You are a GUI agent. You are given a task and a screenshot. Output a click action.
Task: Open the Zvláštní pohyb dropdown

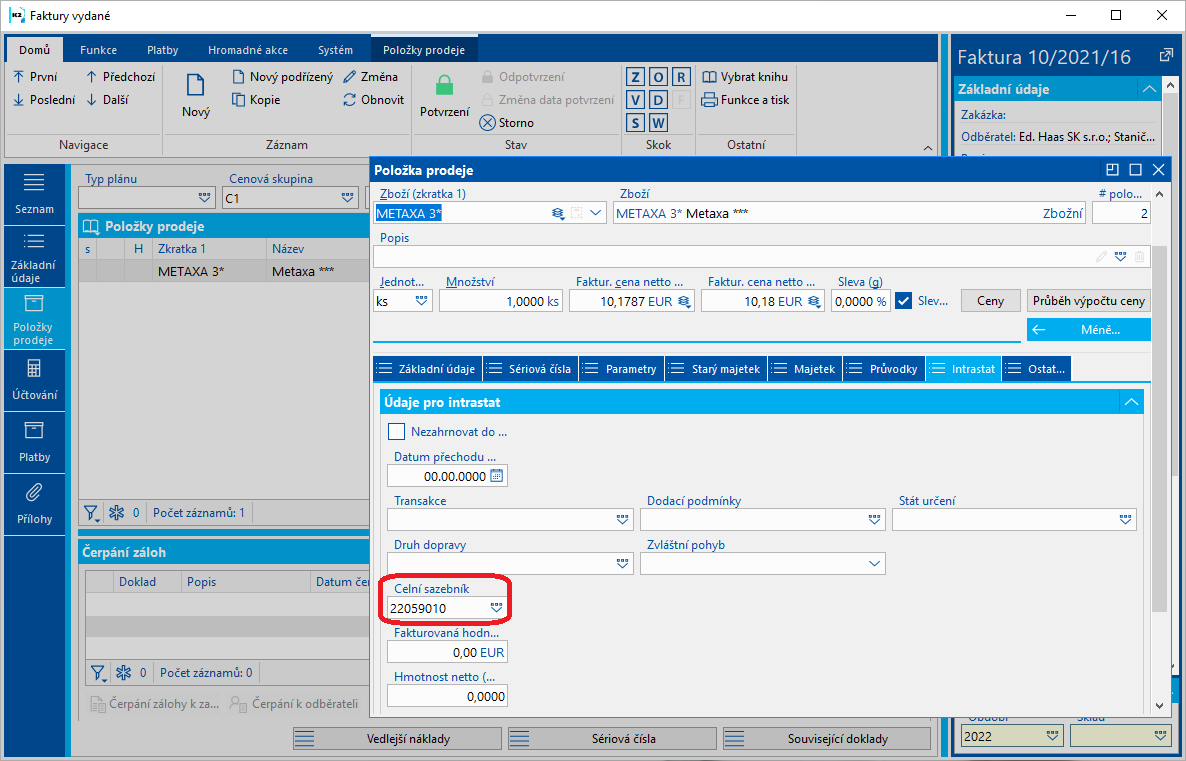pos(874,564)
